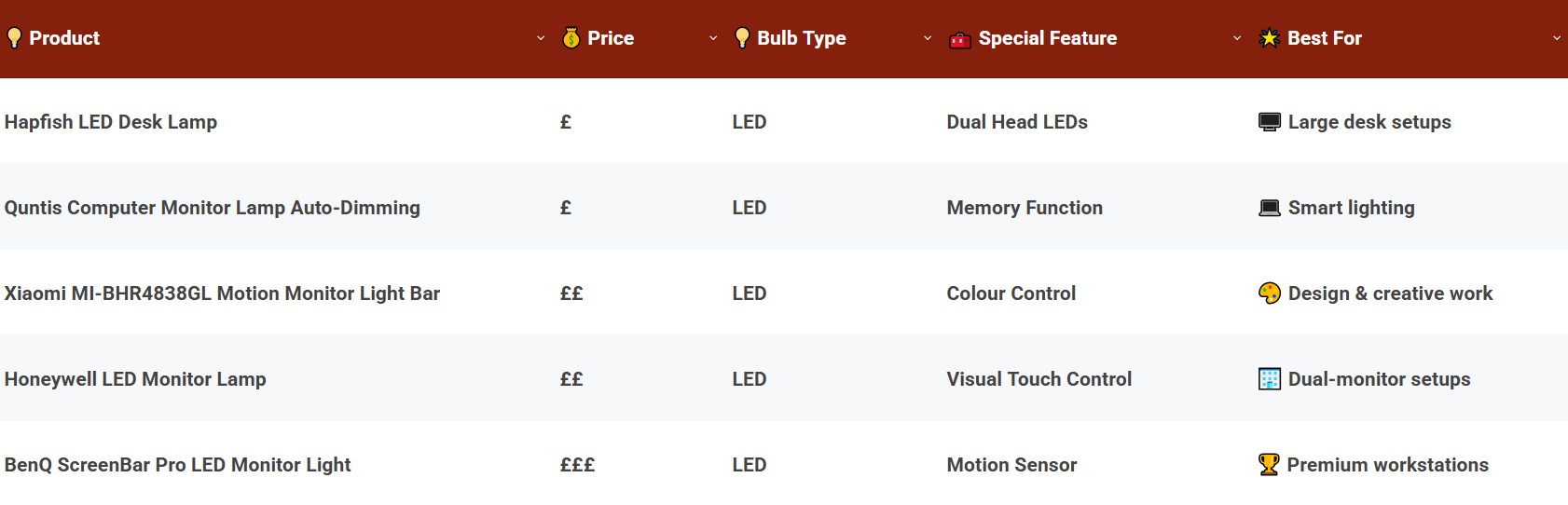Click the Quntis Computer Monitor Lamp Auto-Dimming entry

tap(213, 208)
